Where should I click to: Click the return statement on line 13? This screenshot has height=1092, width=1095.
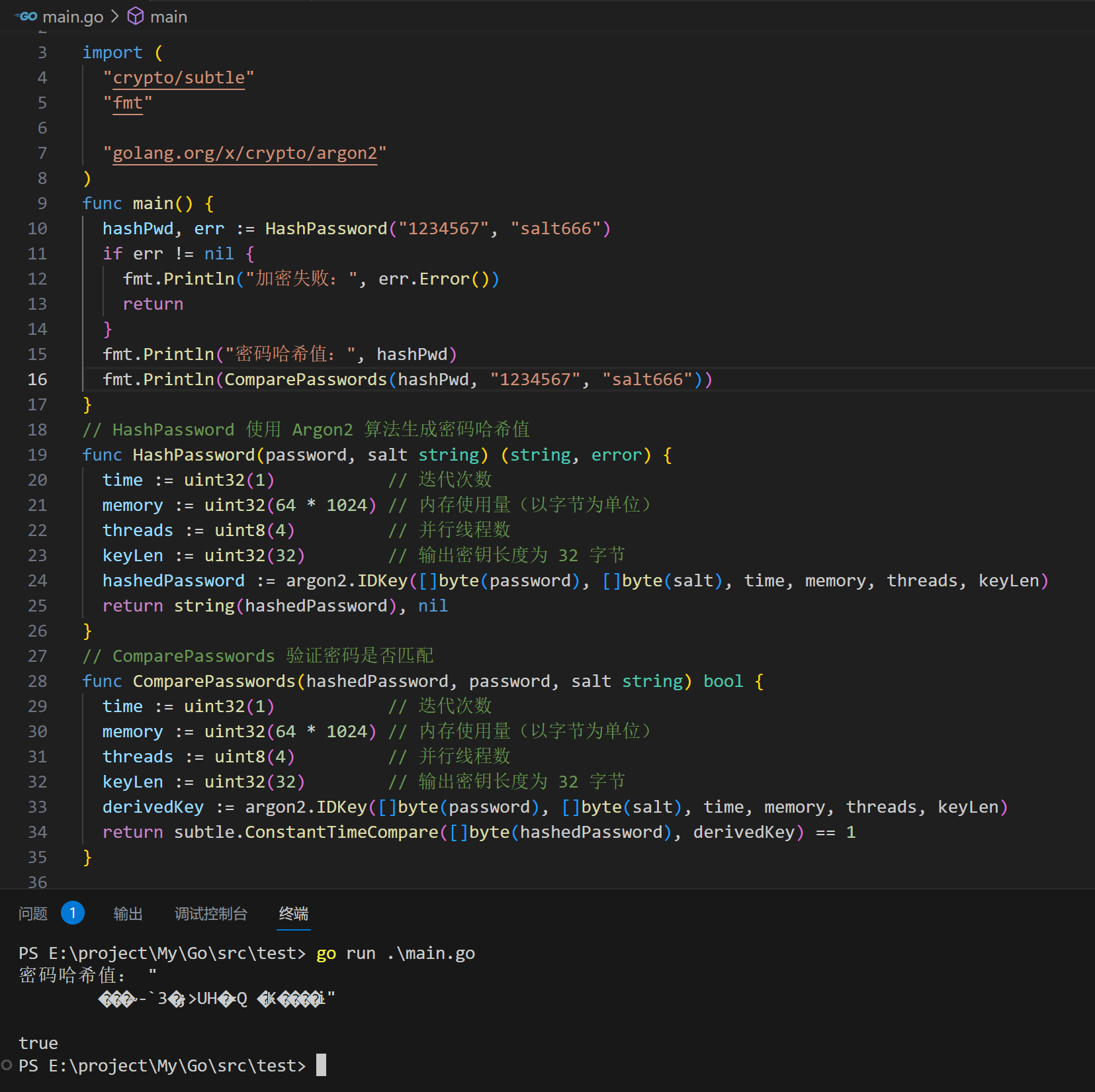coord(153,304)
